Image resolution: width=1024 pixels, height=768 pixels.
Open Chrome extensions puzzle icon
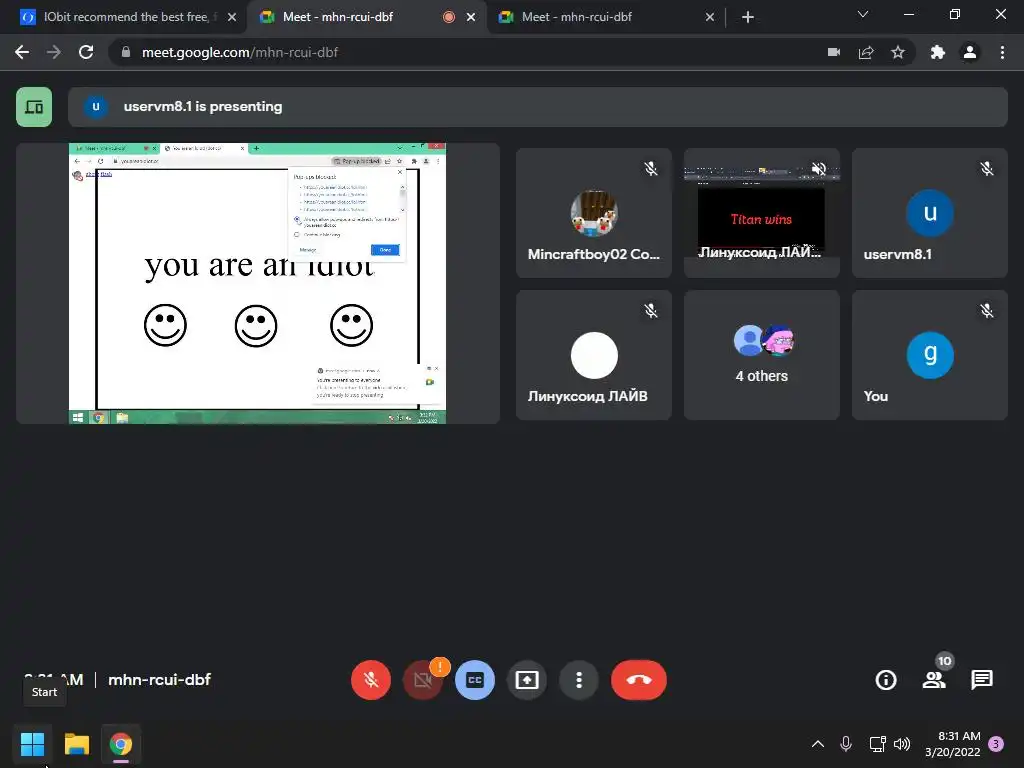pos(938,52)
